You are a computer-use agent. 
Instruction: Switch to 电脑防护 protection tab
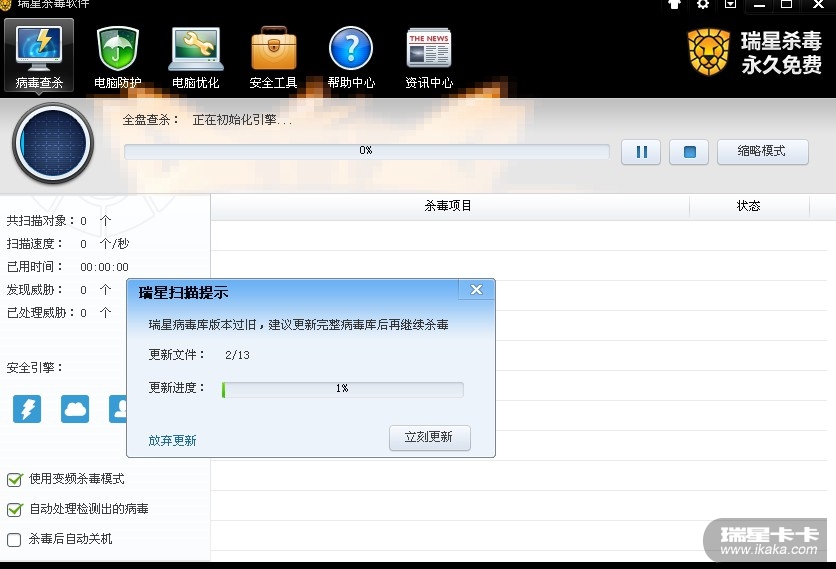click(117, 57)
